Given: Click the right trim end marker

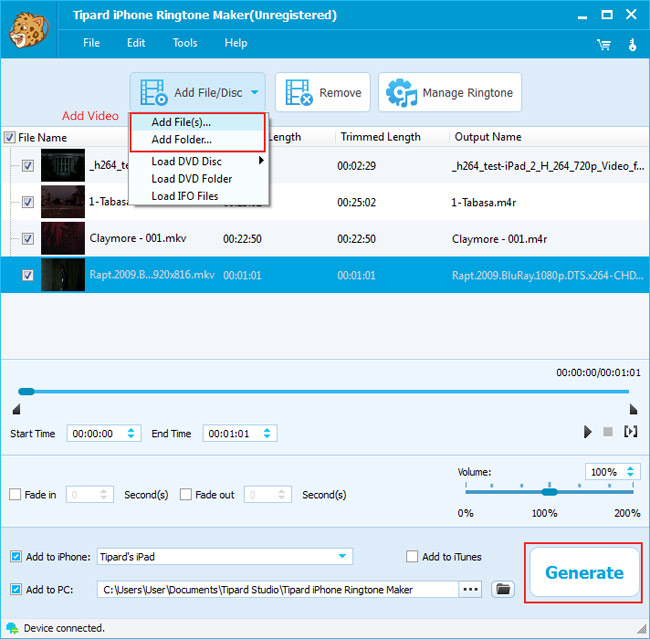Looking at the screenshot, I should (x=633, y=409).
